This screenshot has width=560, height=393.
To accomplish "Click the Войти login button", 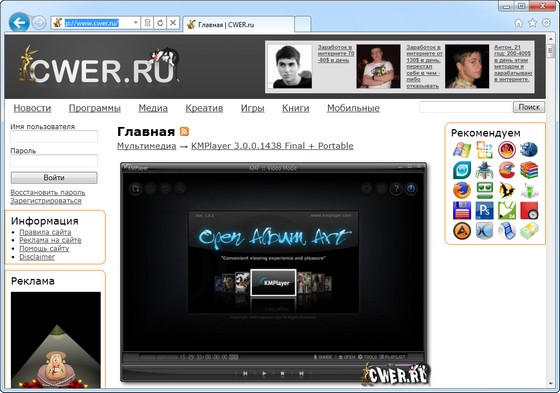I will click(x=54, y=178).
